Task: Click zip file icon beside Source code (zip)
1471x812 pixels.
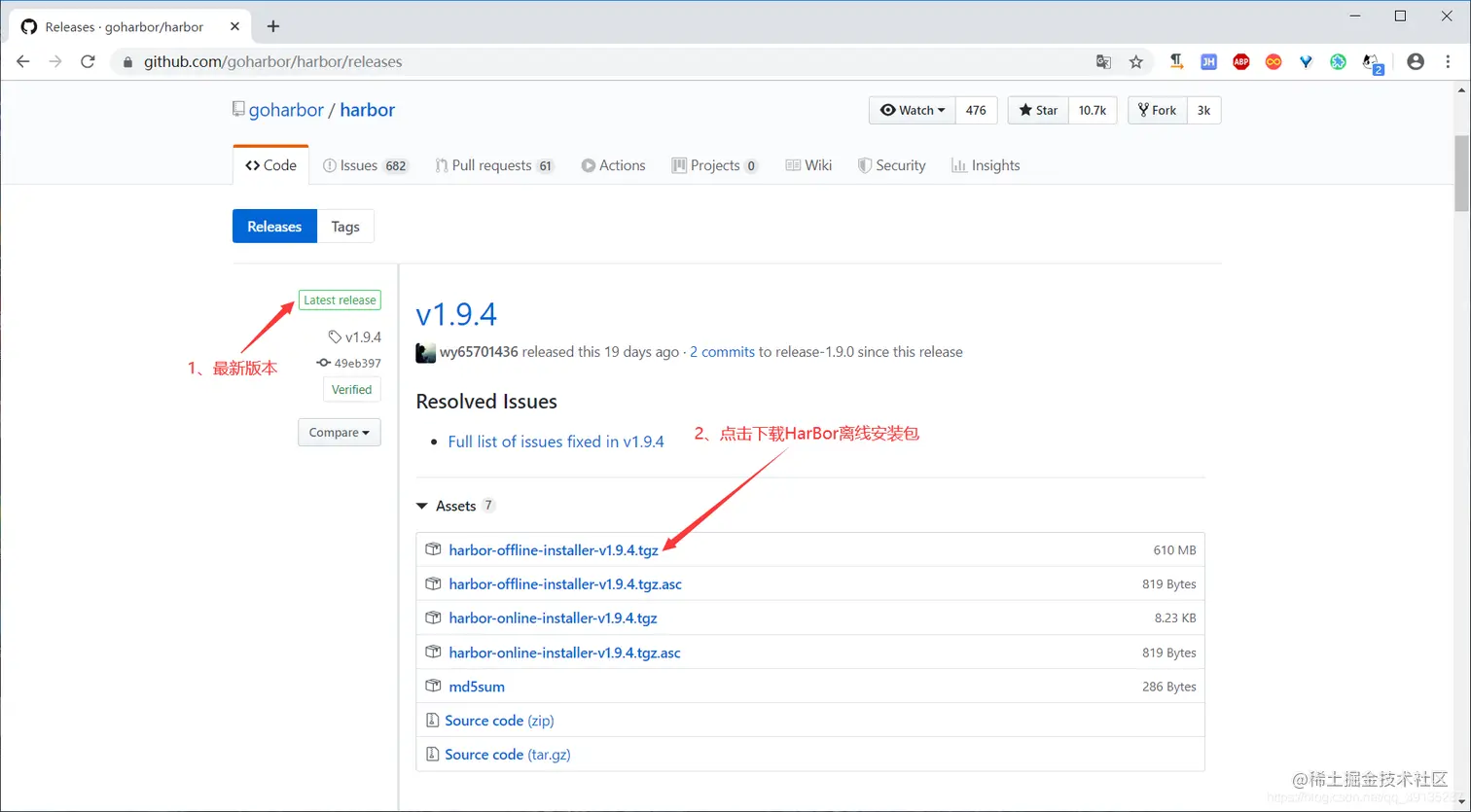Action: pos(433,721)
